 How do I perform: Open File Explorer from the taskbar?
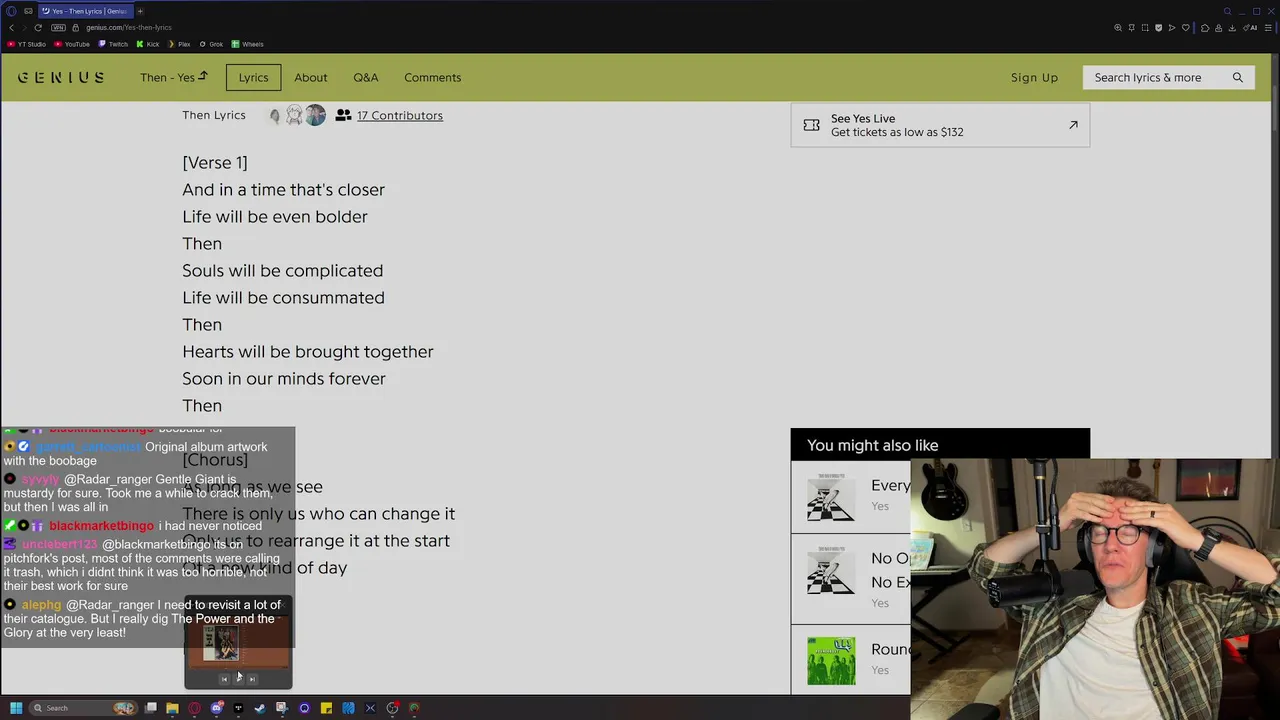(x=172, y=708)
